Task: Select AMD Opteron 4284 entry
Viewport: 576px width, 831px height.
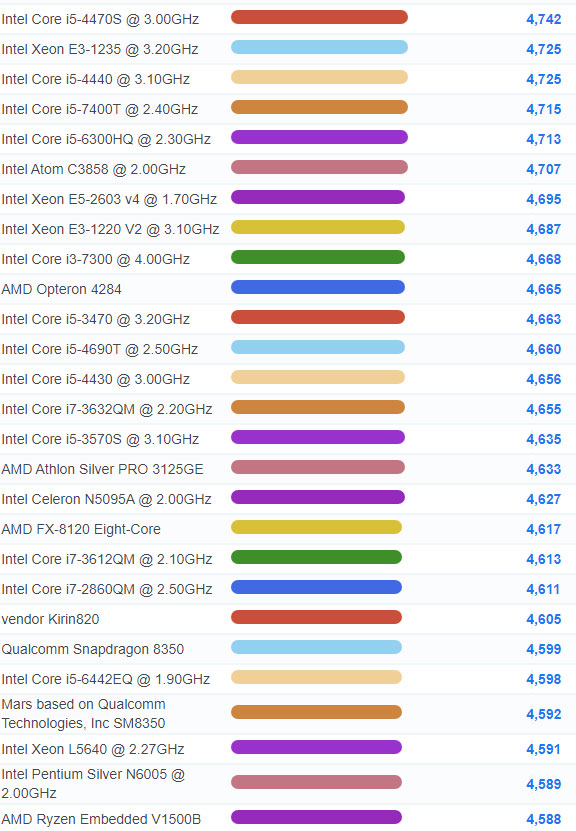Action: click(61, 289)
